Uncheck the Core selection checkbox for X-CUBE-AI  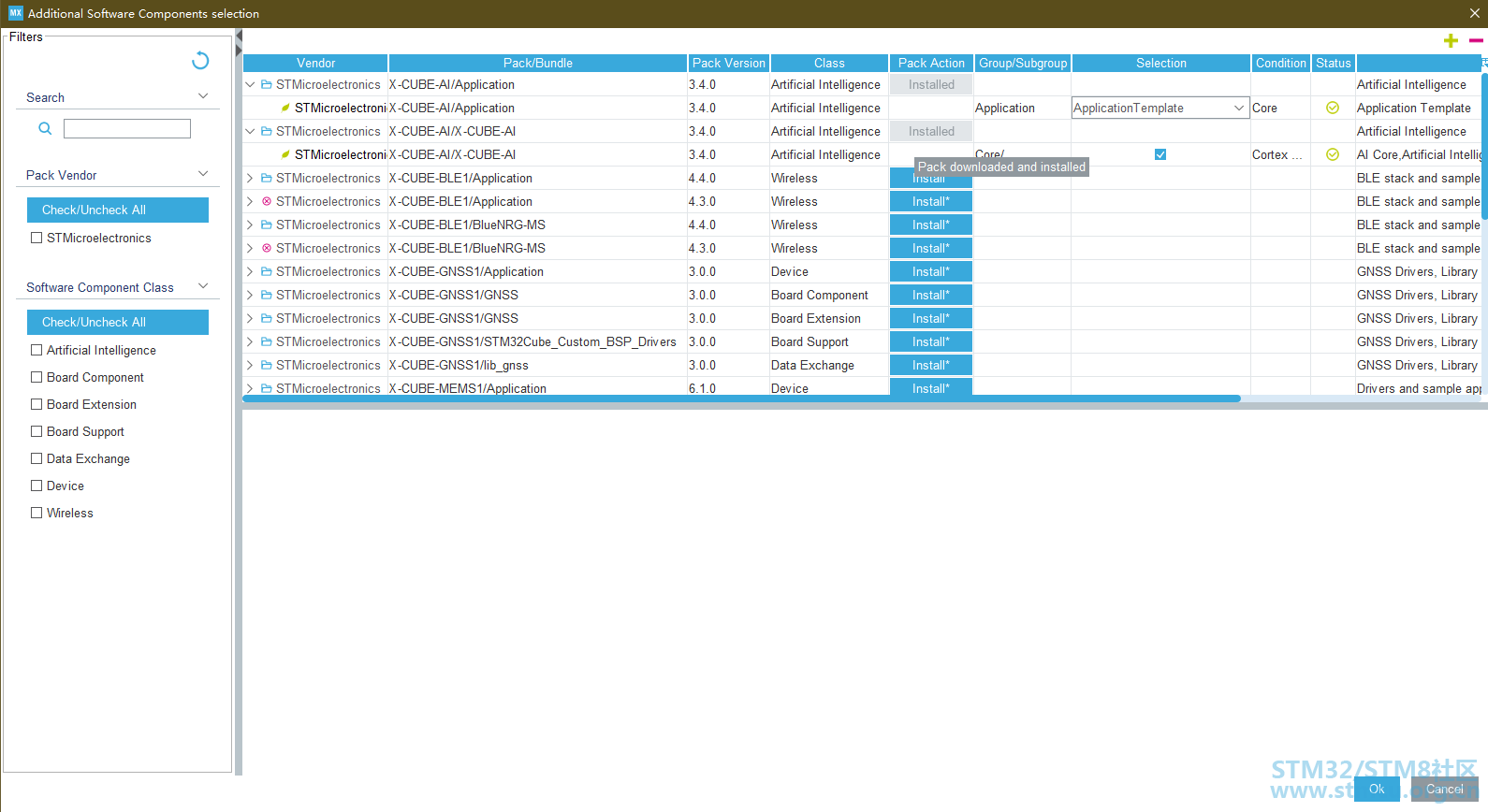[1160, 154]
